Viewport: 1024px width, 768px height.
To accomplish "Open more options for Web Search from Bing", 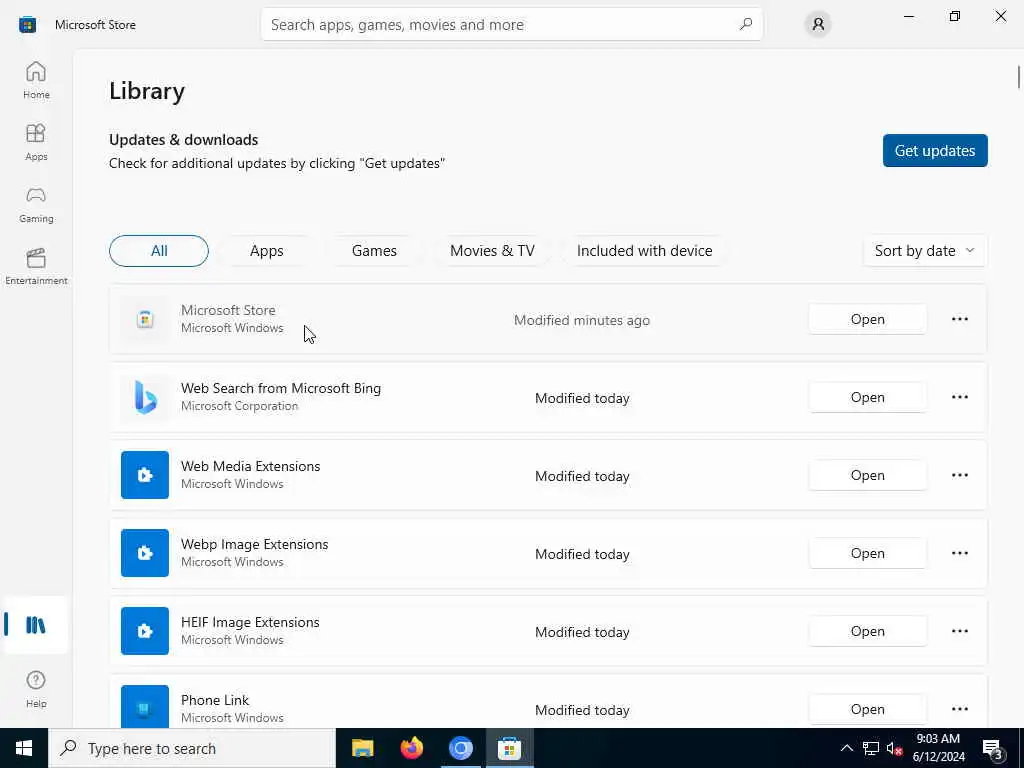I will pyautogui.click(x=959, y=397).
